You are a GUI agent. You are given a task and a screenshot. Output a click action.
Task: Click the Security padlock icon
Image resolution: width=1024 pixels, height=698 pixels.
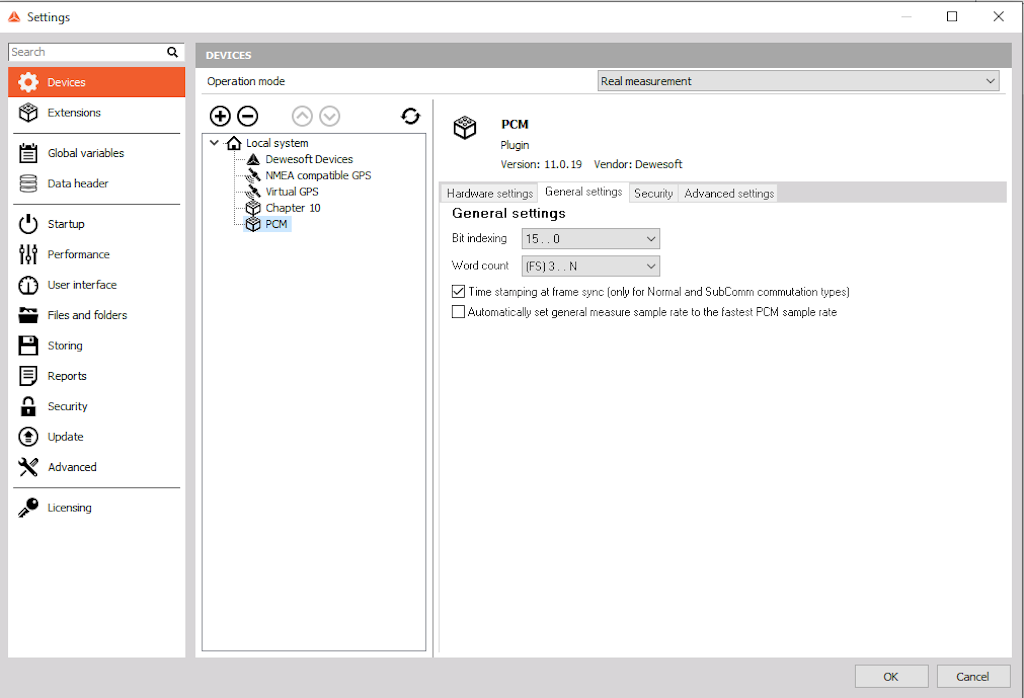[28, 406]
